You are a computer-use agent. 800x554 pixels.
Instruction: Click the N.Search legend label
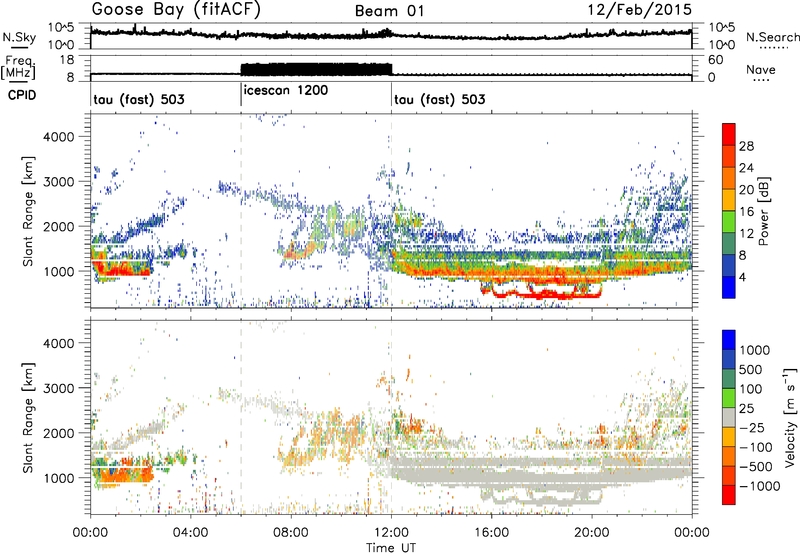click(772, 37)
